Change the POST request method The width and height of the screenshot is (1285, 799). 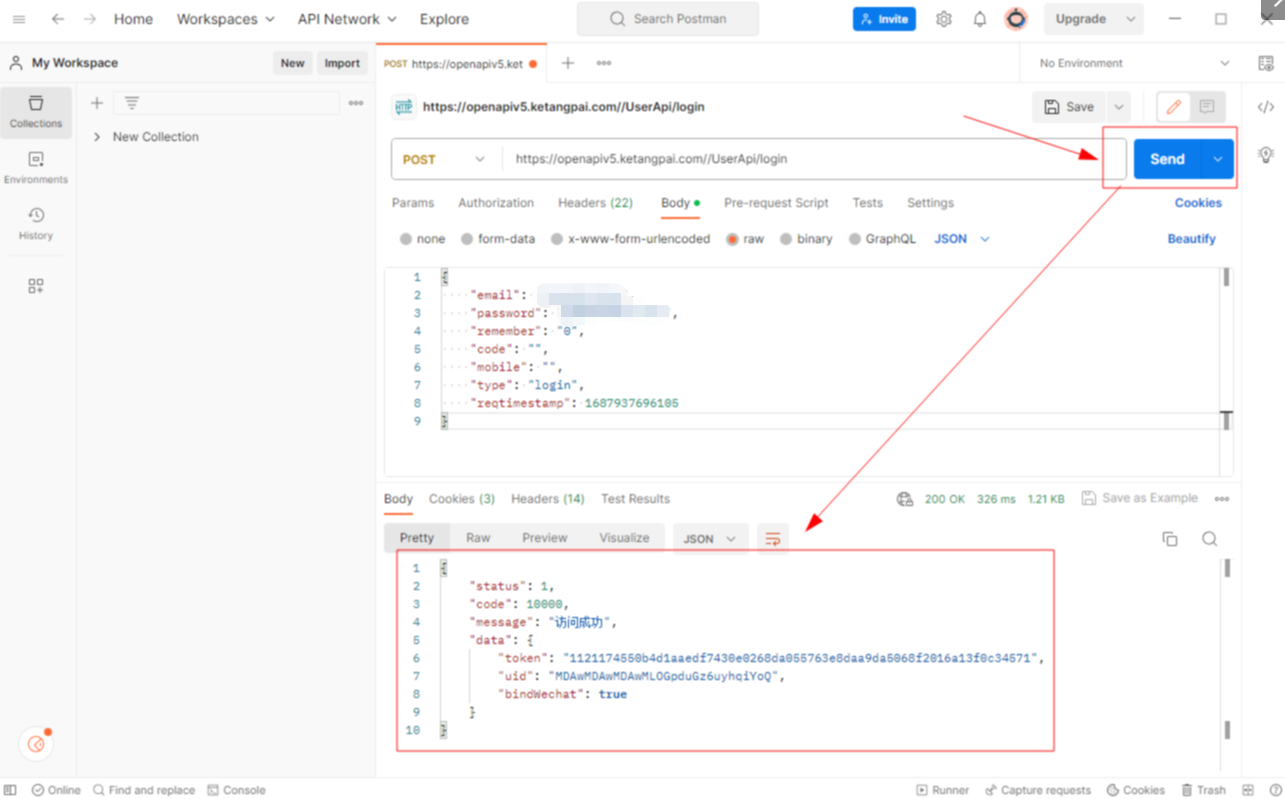tap(444, 159)
